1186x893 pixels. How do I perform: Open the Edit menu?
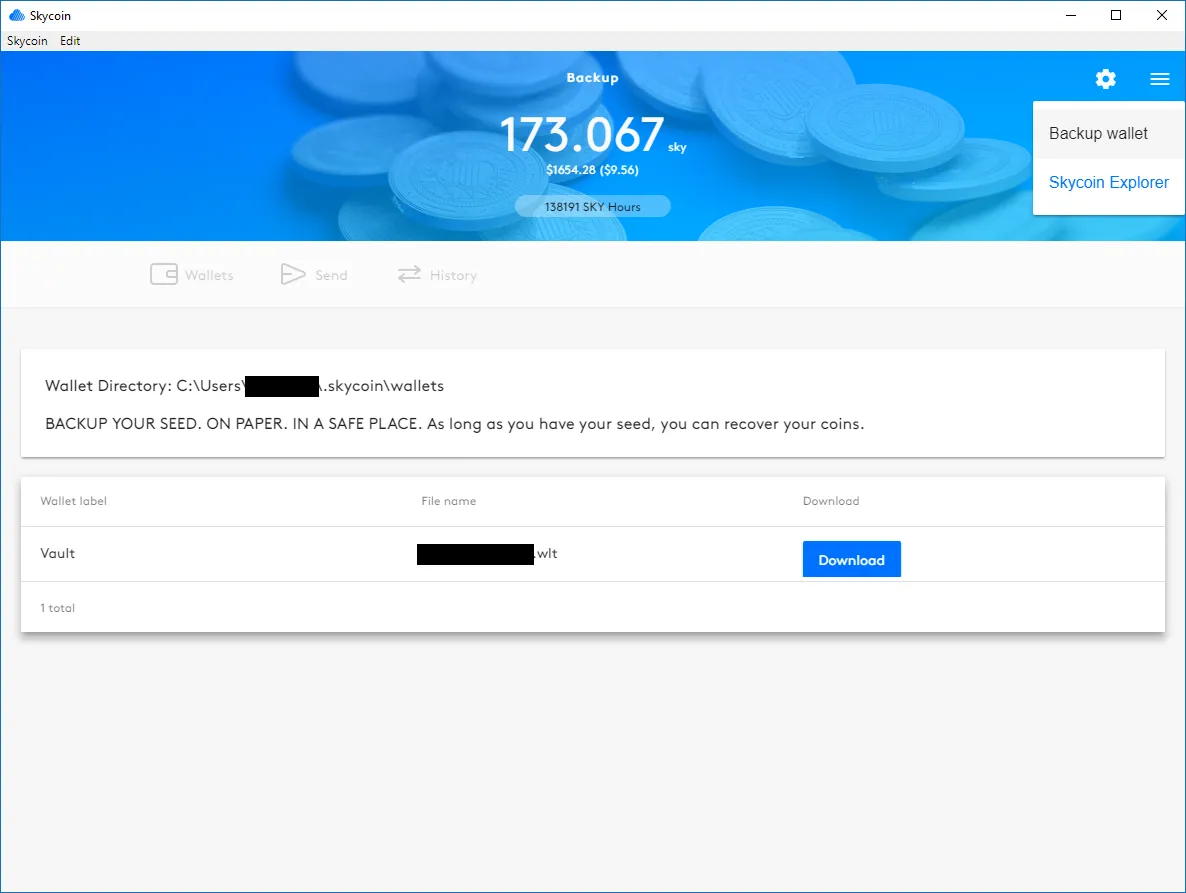70,41
